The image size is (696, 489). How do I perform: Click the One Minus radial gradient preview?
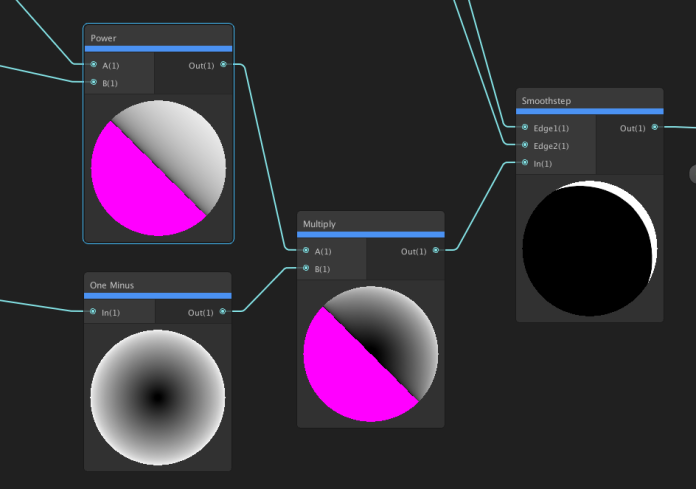point(157,398)
